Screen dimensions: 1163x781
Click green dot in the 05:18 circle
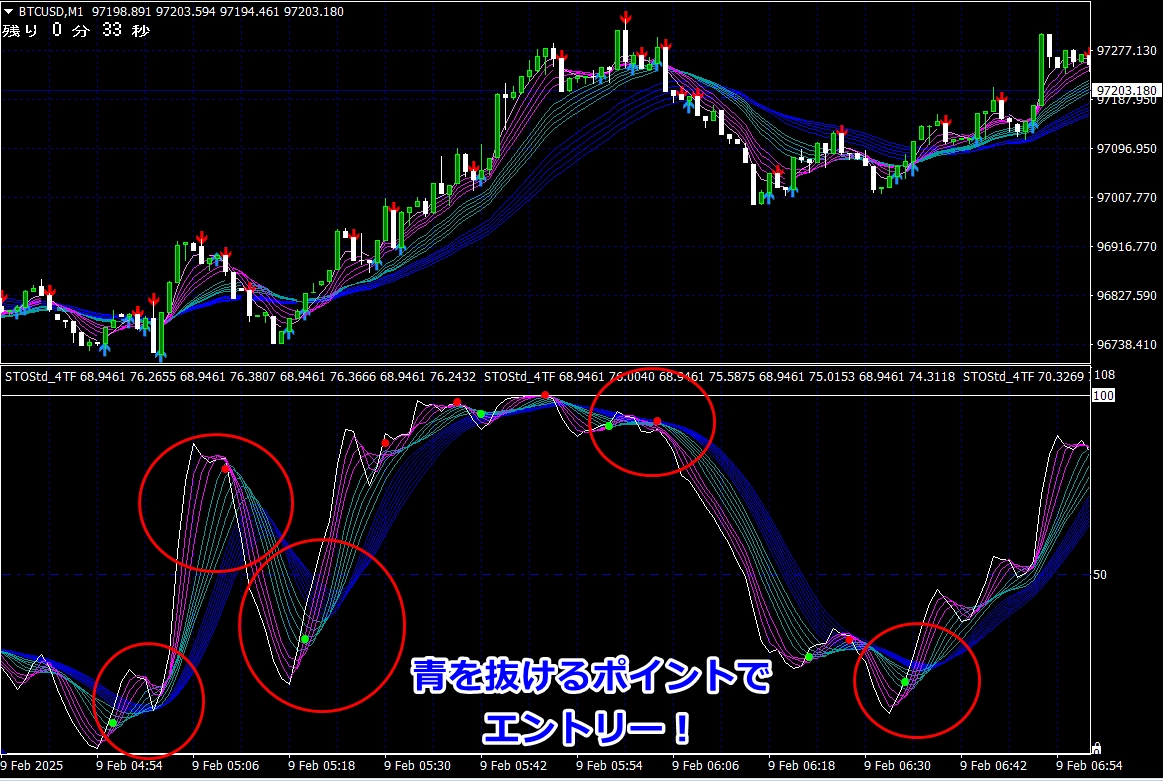click(x=305, y=638)
